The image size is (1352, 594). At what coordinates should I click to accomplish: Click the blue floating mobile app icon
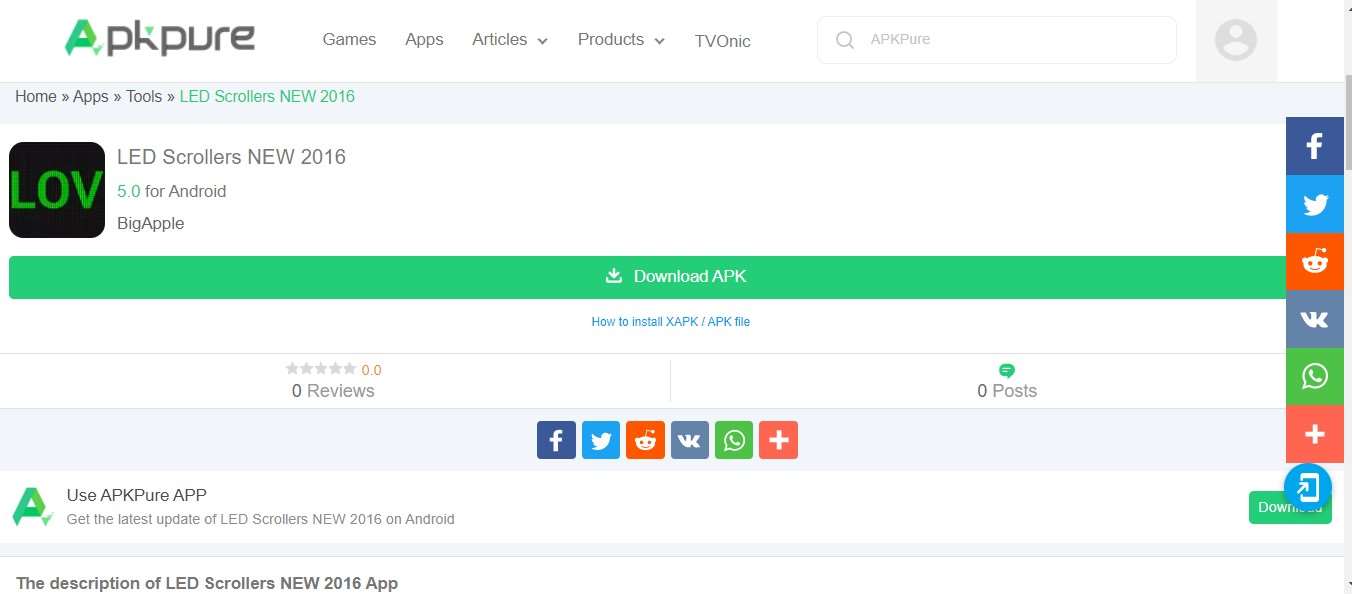pyautogui.click(x=1308, y=488)
